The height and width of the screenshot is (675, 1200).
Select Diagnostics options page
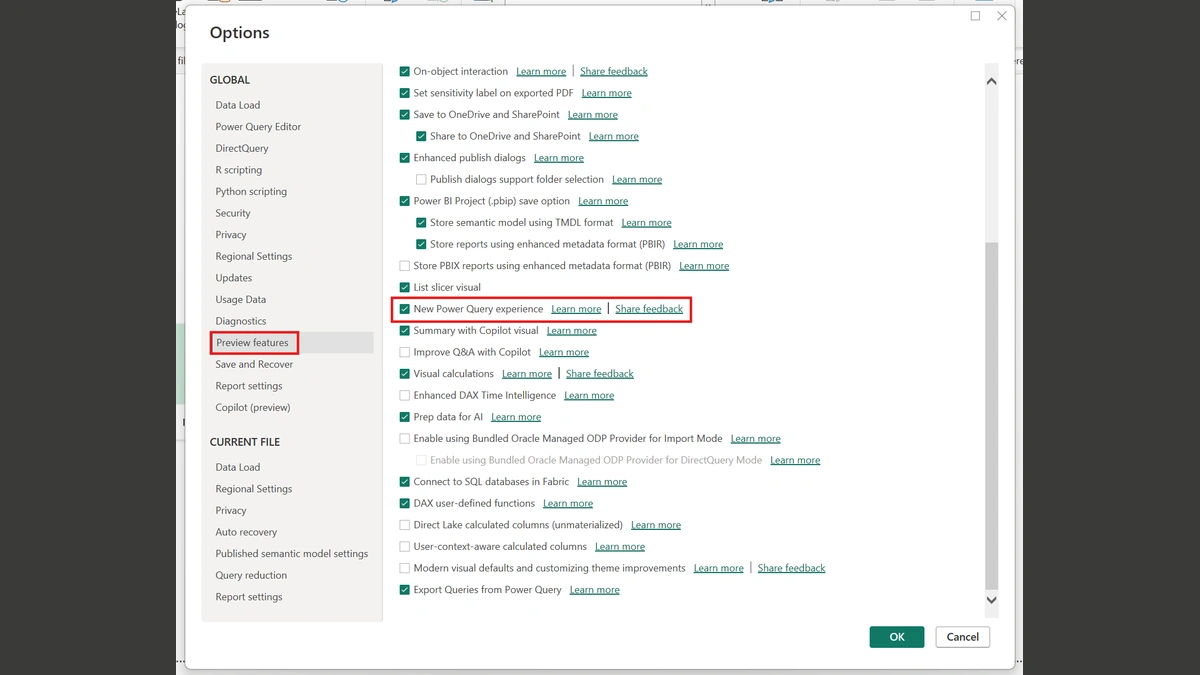(x=241, y=321)
